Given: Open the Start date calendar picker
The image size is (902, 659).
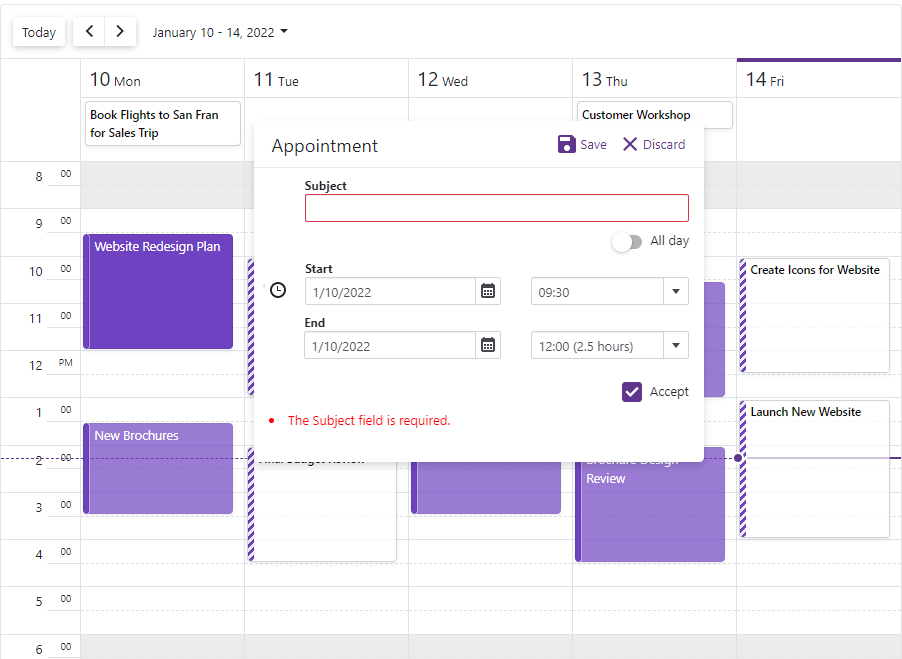Looking at the screenshot, I should [x=487, y=291].
